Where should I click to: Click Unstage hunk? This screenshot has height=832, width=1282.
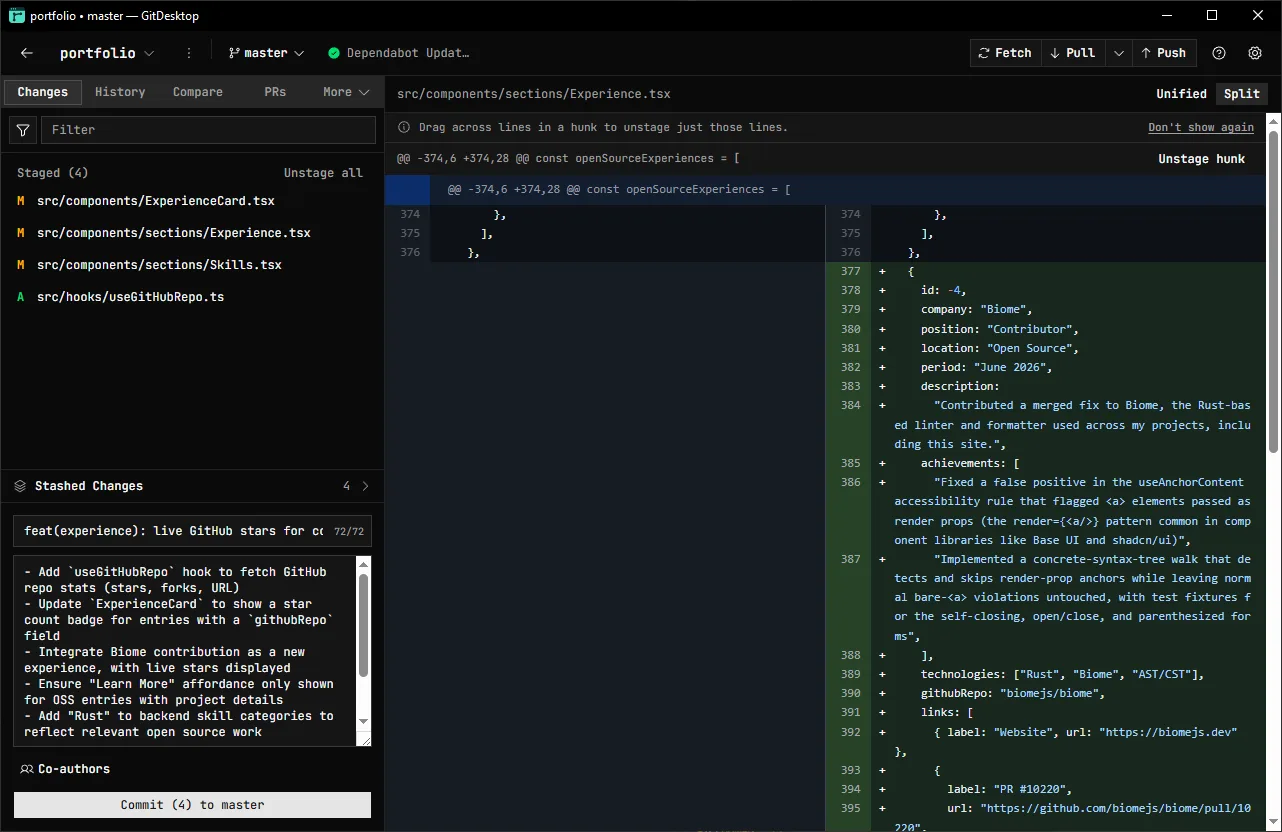(1201, 159)
